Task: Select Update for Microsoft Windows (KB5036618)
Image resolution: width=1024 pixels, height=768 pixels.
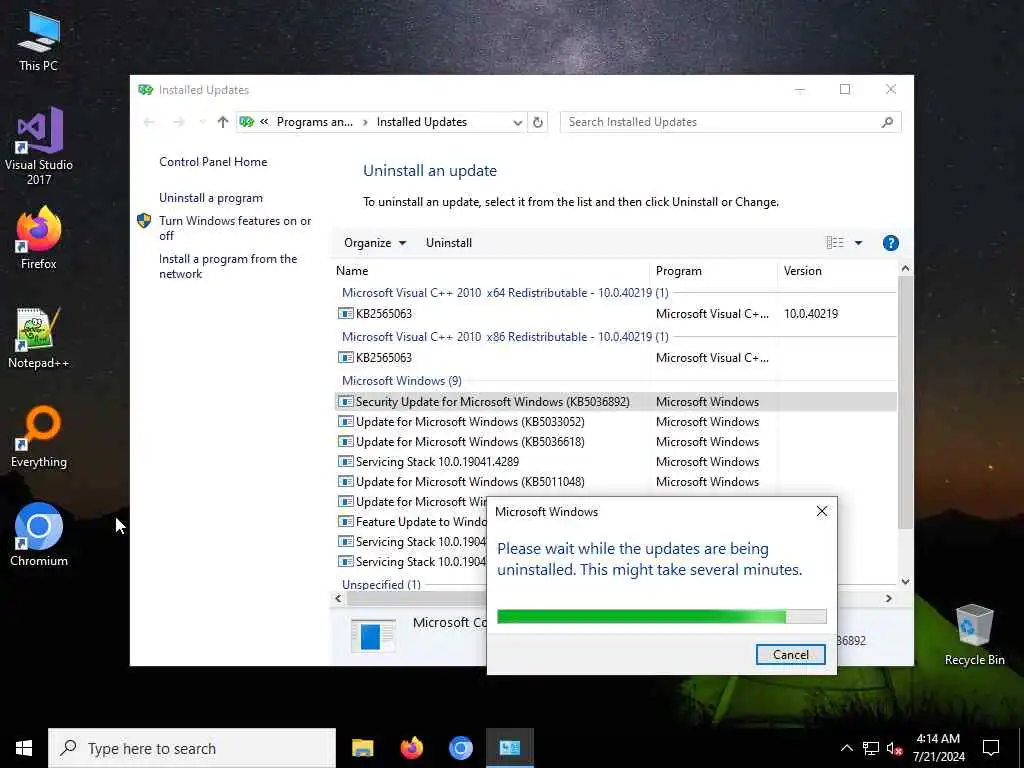Action: [x=615, y=442]
